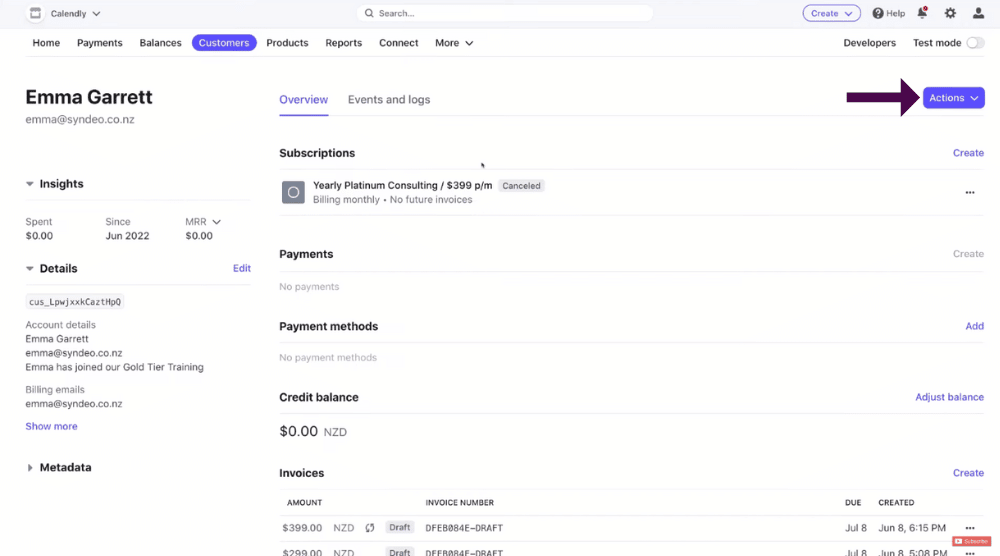This screenshot has width=1000, height=556.
Task: Open the Reports navigation item
Action: [x=344, y=43]
